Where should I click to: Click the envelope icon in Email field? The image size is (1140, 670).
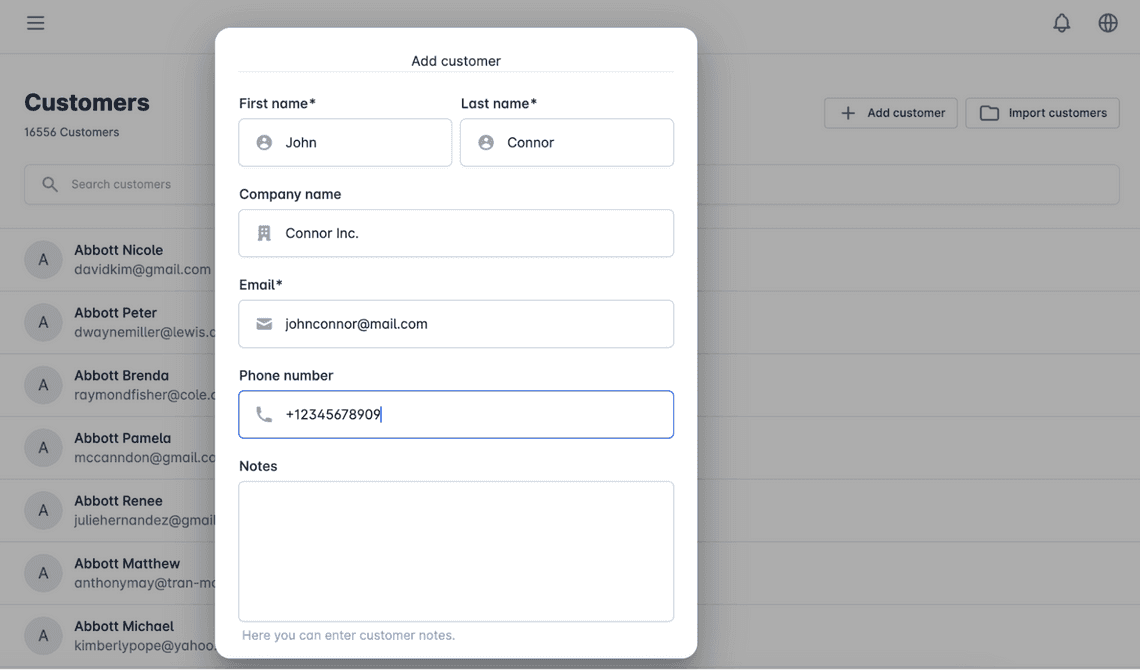[265, 324]
